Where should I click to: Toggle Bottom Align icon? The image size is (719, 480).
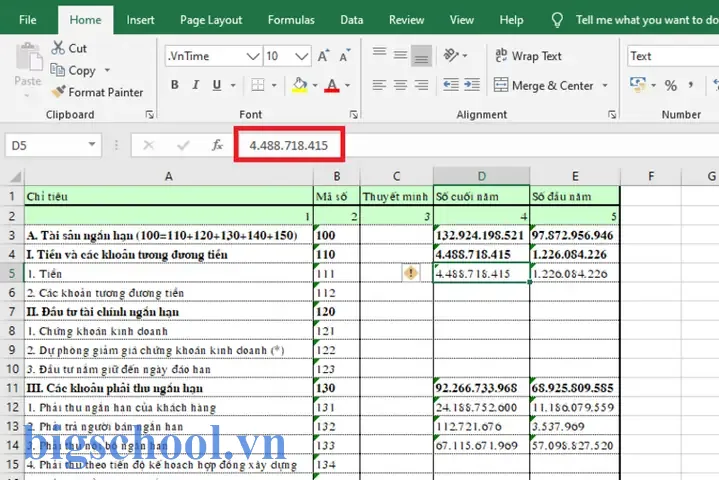click(x=421, y=56)
